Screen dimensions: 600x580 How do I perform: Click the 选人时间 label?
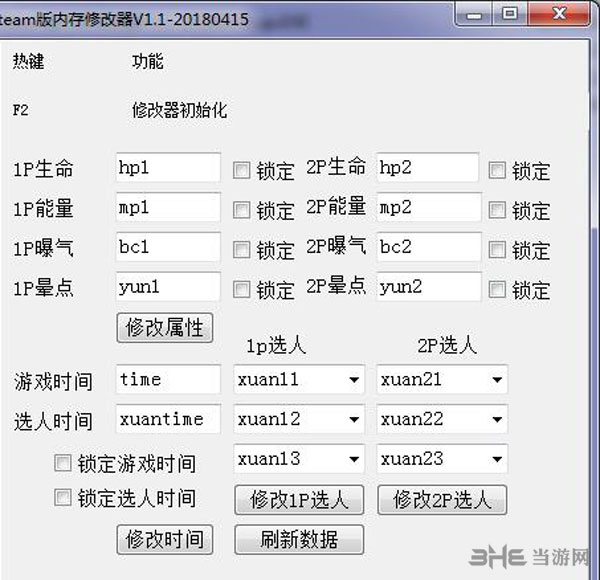53,422
